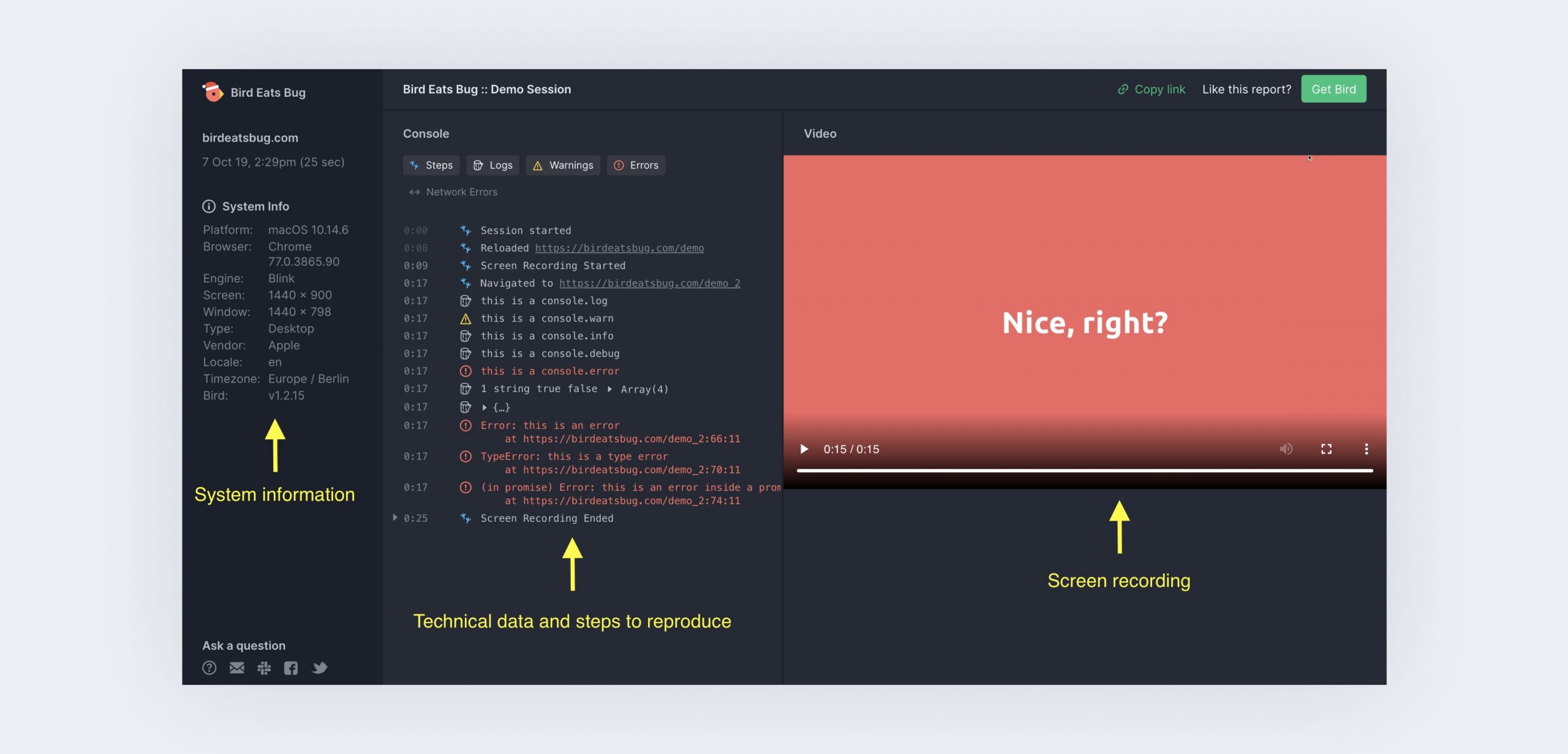Expand the Array(4) log entry
1568x754 pixels.
tap(610, 389)
